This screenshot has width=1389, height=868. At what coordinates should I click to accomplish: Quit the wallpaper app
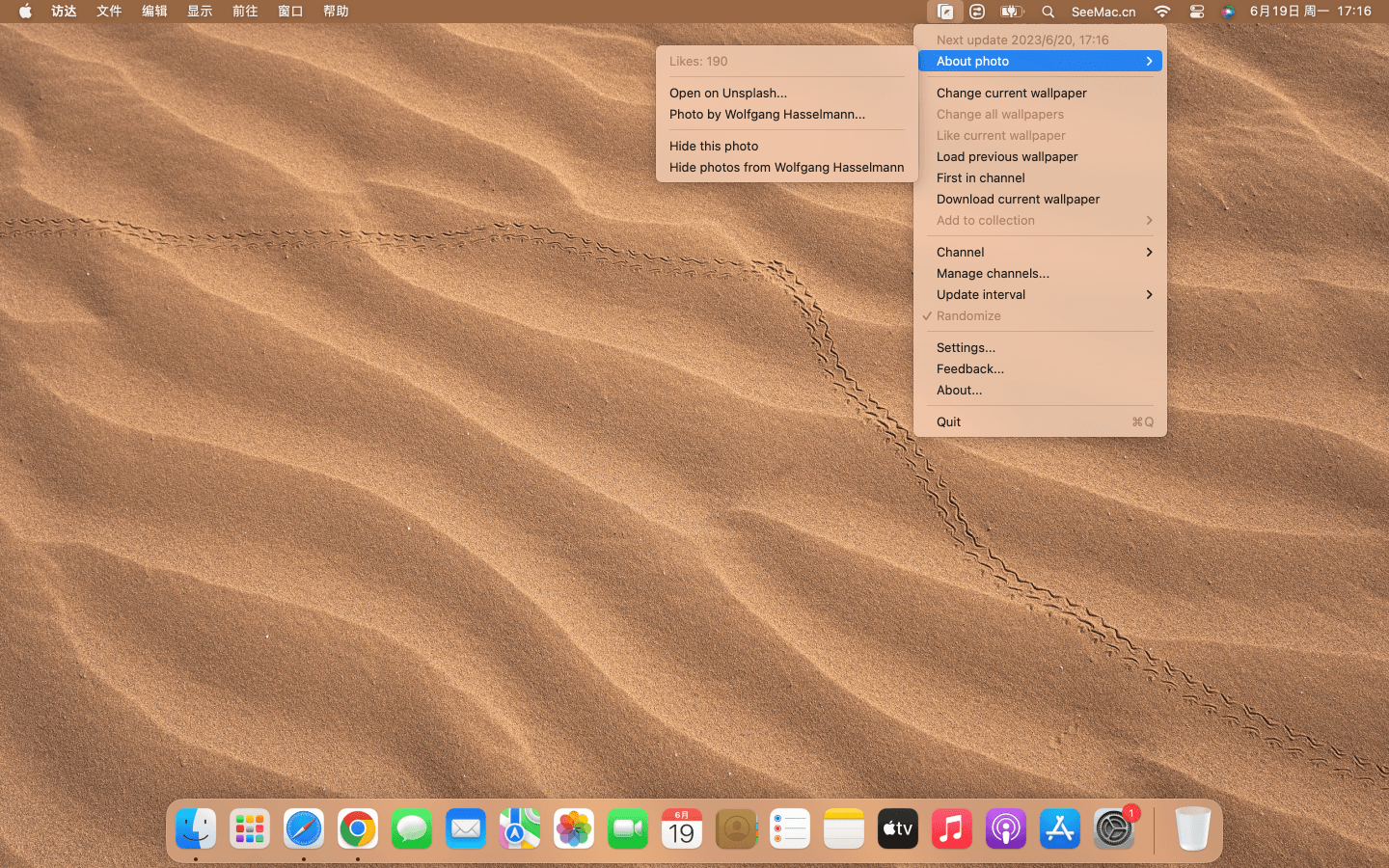click(948, 422)
